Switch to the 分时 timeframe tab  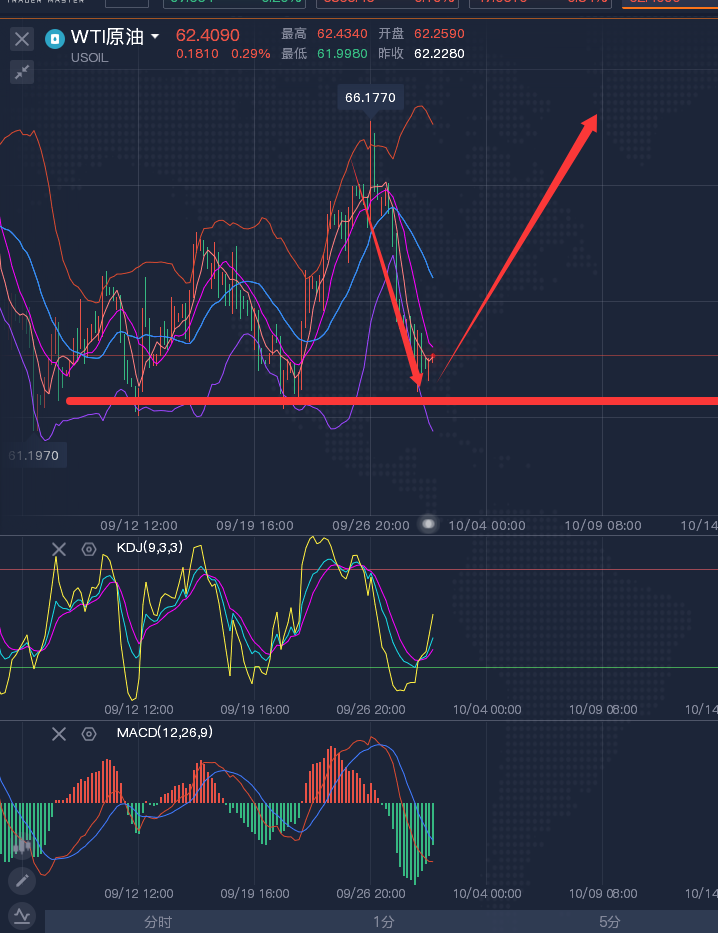click(157, 922)
